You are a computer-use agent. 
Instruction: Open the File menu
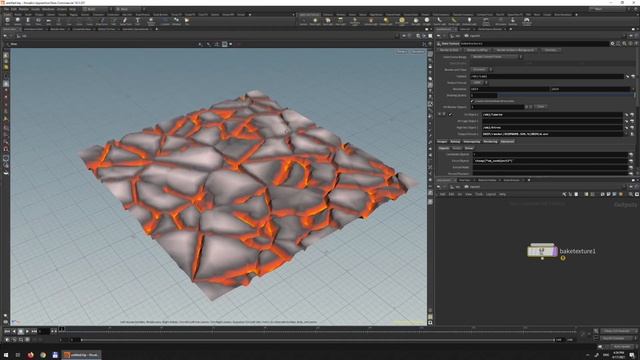click(x=6, y=9)
